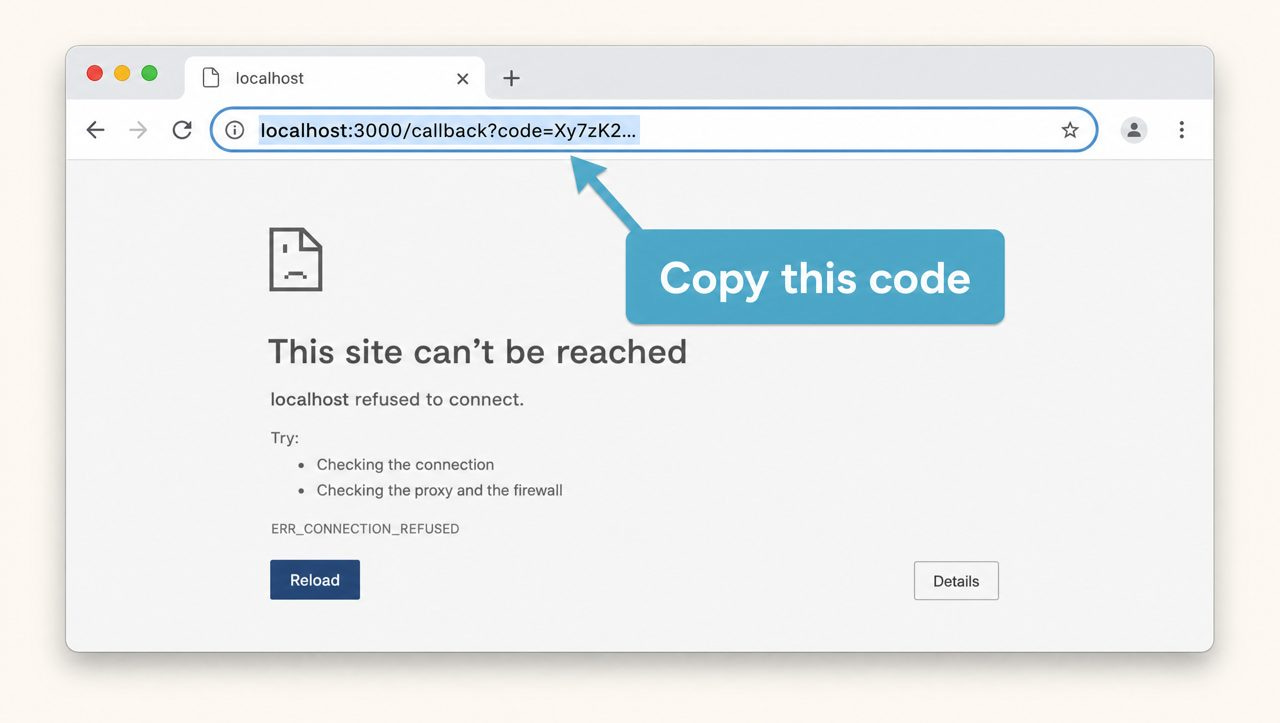This screenshot has width=1280, height=723.
Task: Go back with the back arrow
Action: click(95, 130)
